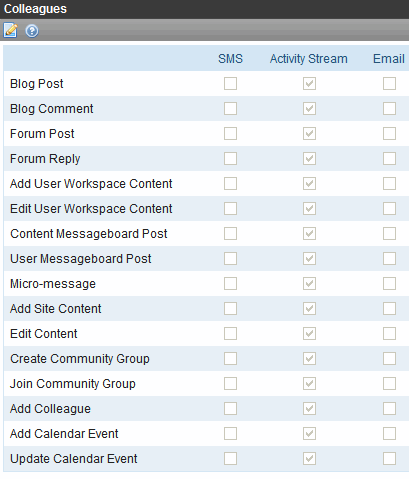Enable Email for Add Colleague
Viewport: 409px width, 479px height.
tap(389, 408)
